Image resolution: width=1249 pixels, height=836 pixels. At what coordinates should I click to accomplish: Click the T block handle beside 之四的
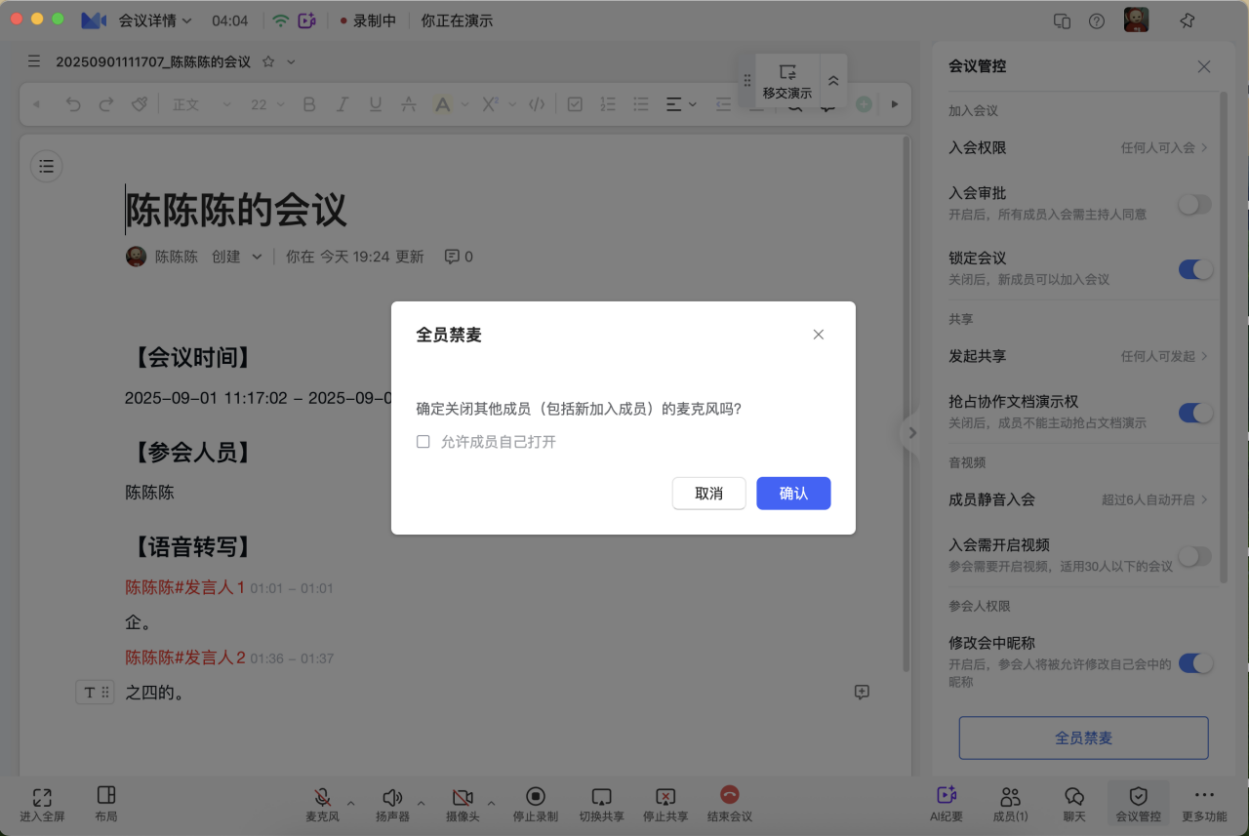click(95, 692)
